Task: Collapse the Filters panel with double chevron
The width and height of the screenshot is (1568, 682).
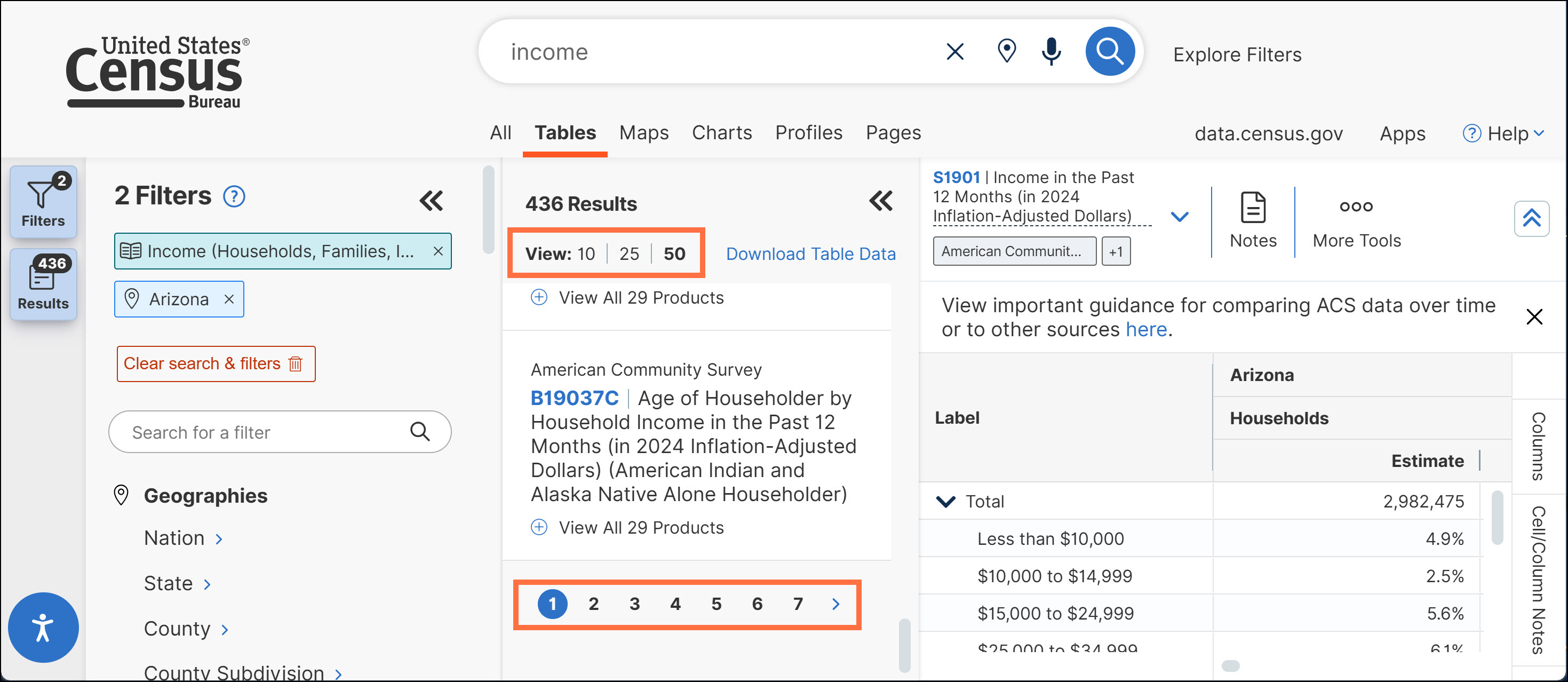Action: [431, 200]
